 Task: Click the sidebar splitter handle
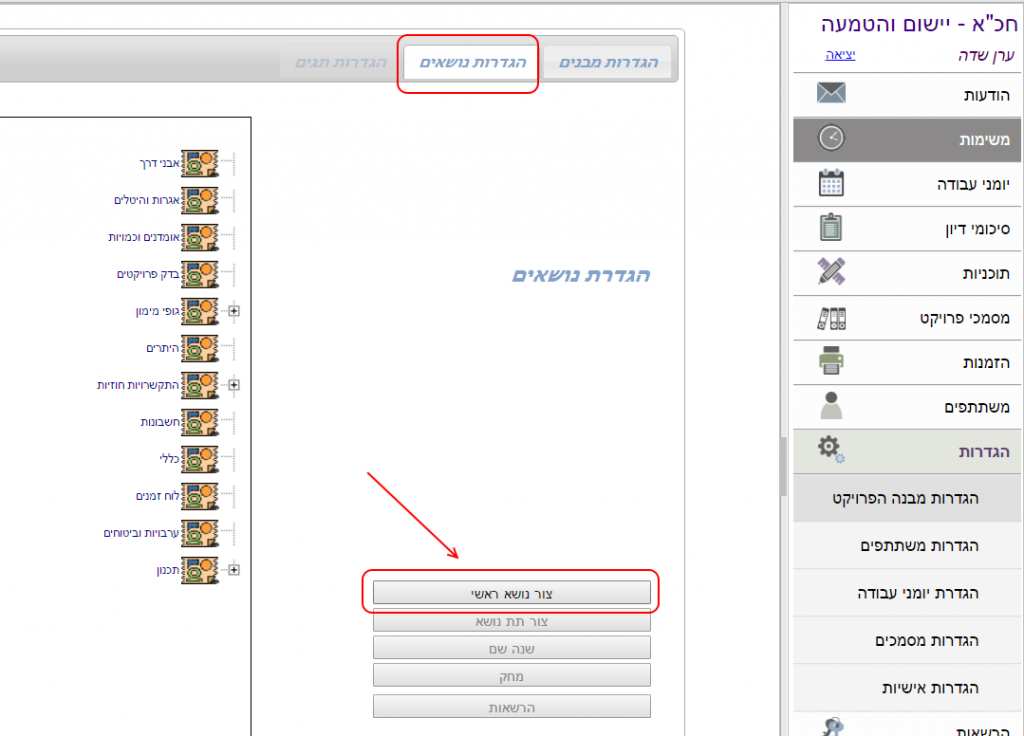pos(783,458)
